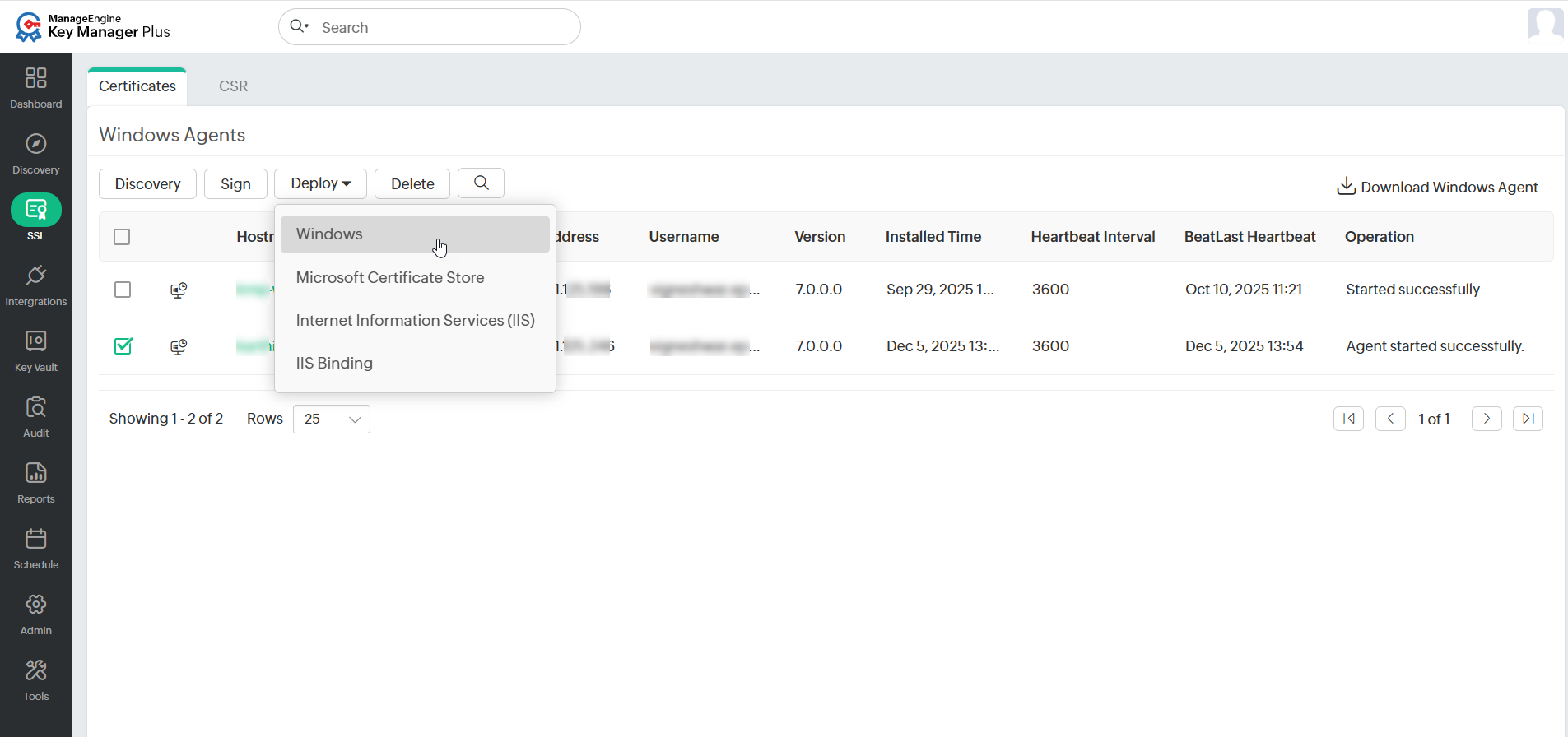
Task: Go to the previous page
Action: tap(1390, 419)
